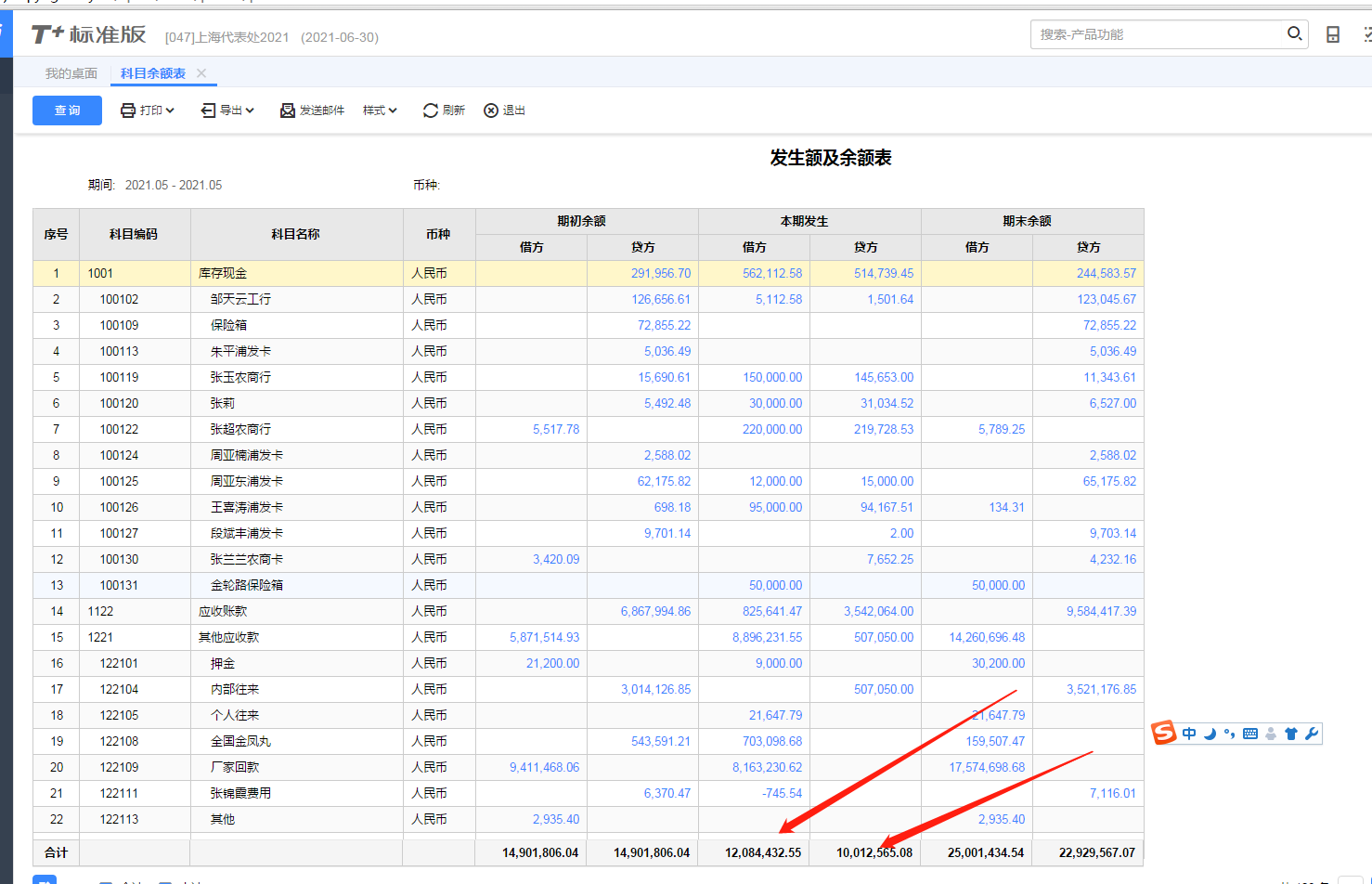The width and height of the screenshot is (1372, 884).
Task: Toggle Sogou moon half-width mode icon
Action: pos(1210,734)
